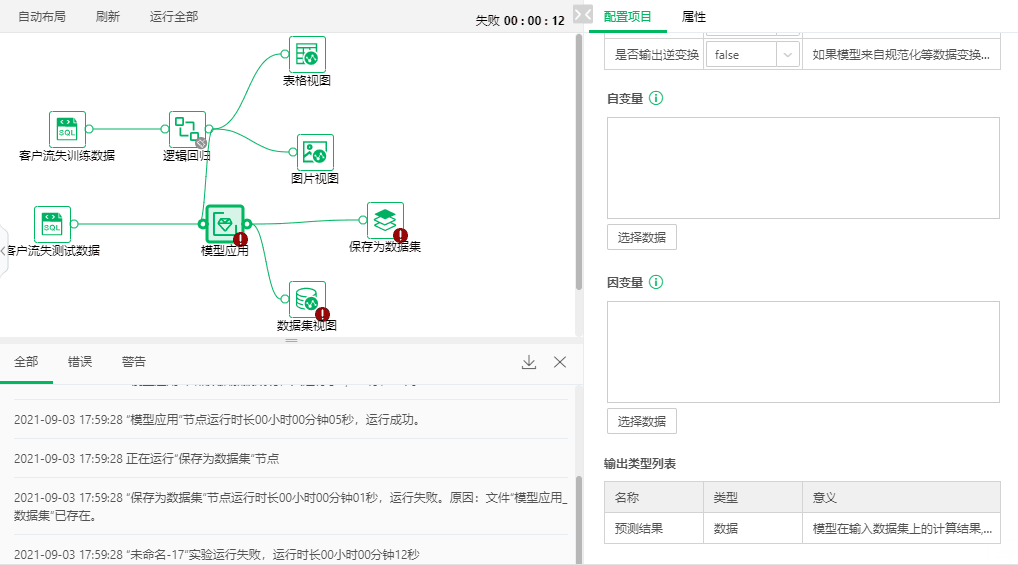Viewport: 1018px width, 565px height.
Task: Click 选择数据 button under 因变量
Action: 641,421
